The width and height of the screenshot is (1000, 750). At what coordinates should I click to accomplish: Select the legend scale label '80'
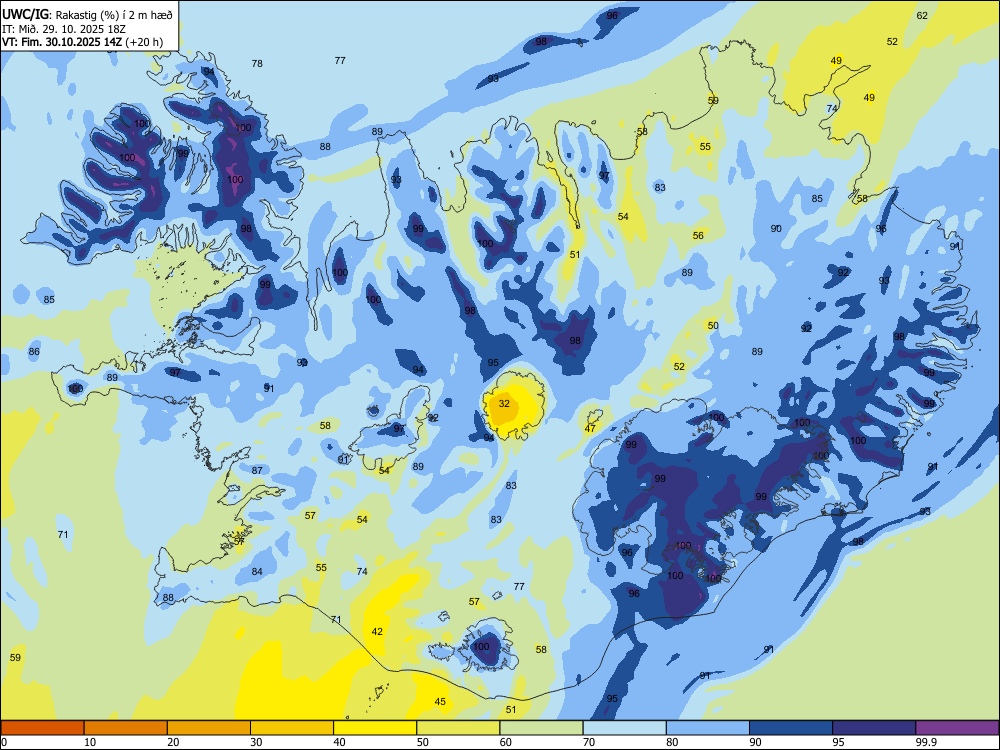[x=672, y=742]
